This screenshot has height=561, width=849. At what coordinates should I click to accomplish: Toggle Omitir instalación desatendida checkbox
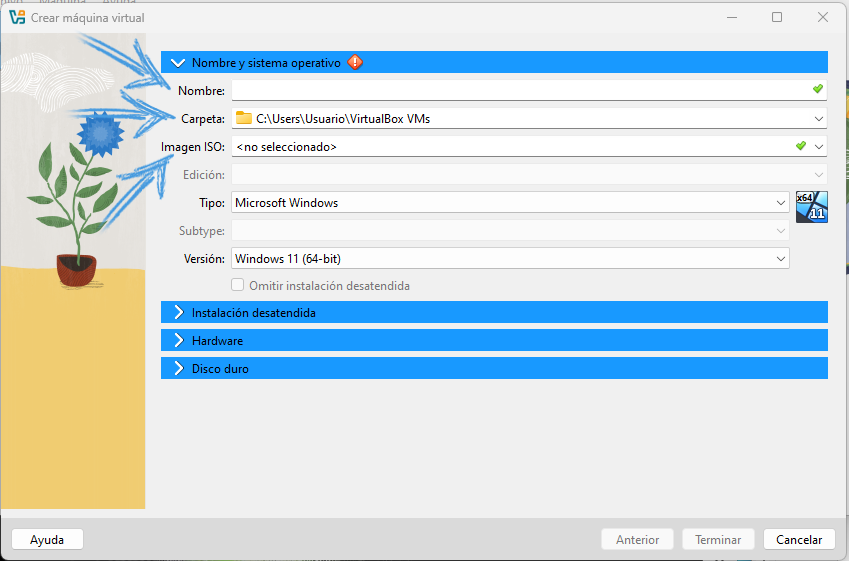coord(238,286)
